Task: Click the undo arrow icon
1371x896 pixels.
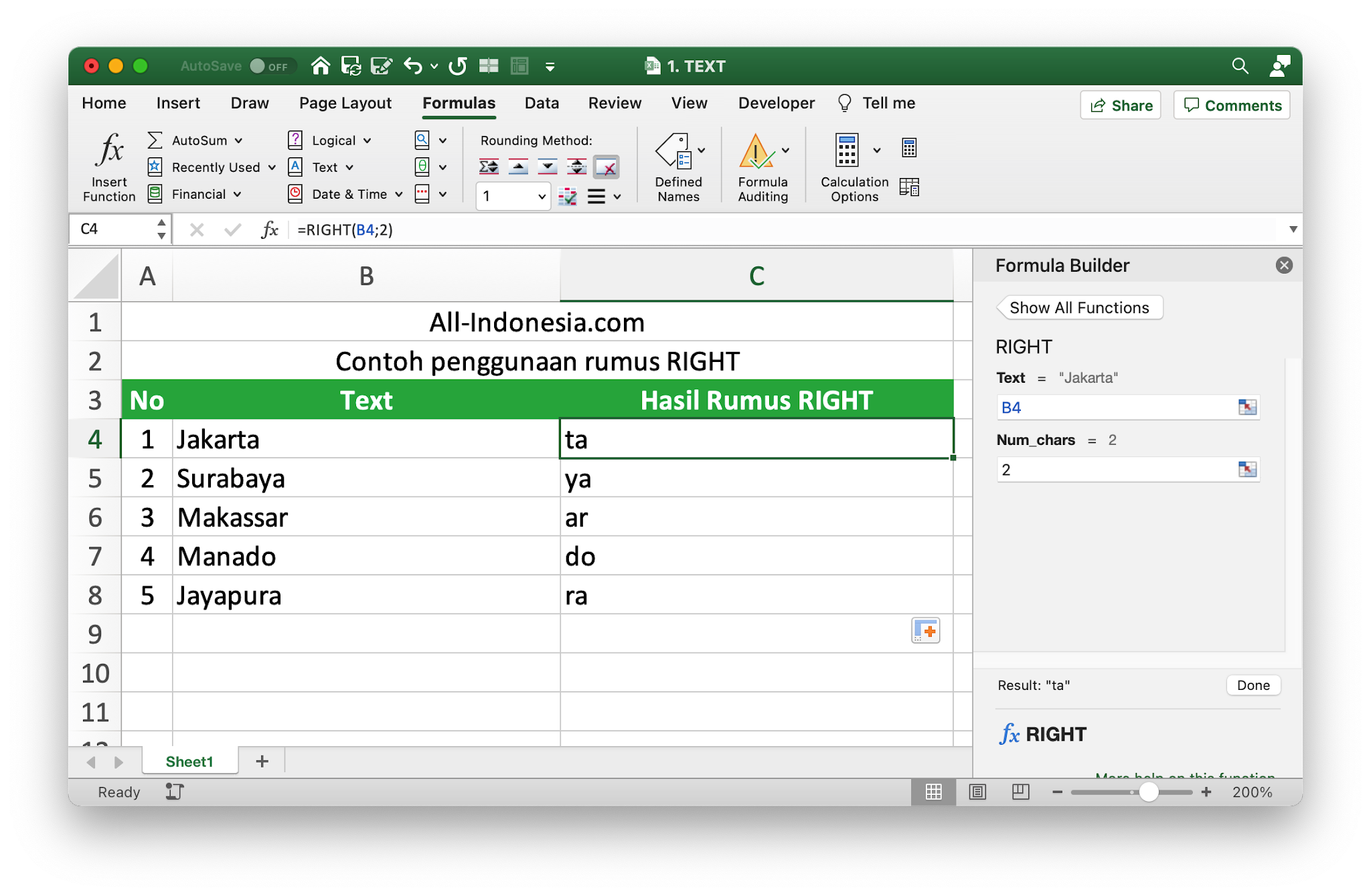Action: pos(413,66)
